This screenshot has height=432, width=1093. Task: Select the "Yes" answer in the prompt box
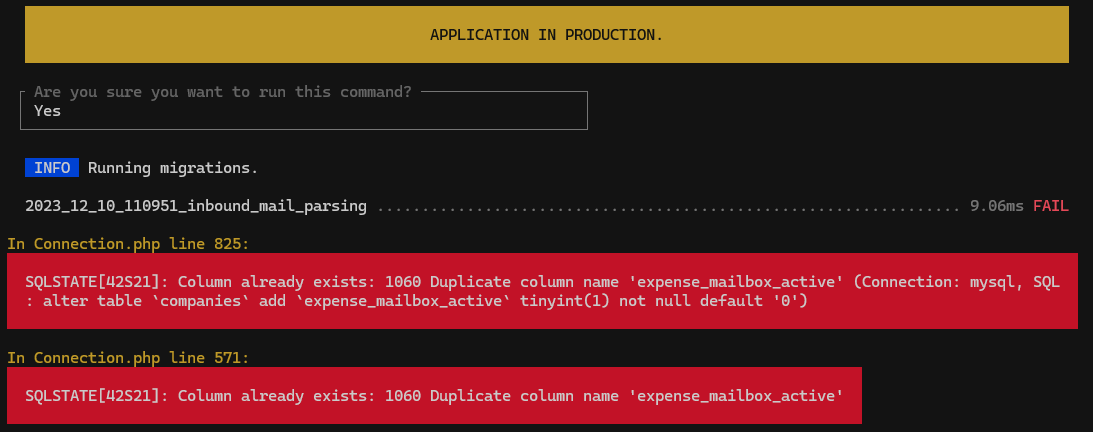click(47, 111)
